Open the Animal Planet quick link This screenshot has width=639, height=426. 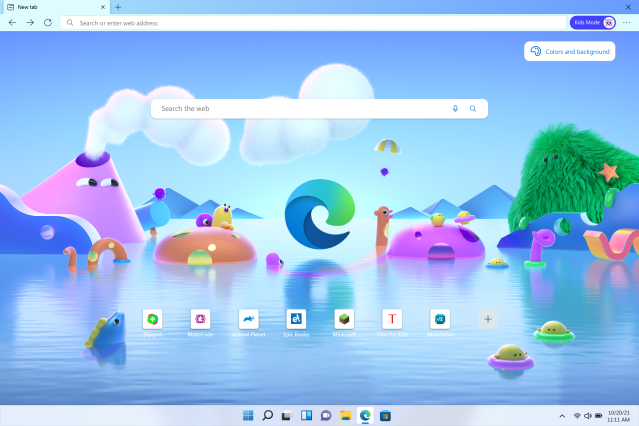pos(248,319)
